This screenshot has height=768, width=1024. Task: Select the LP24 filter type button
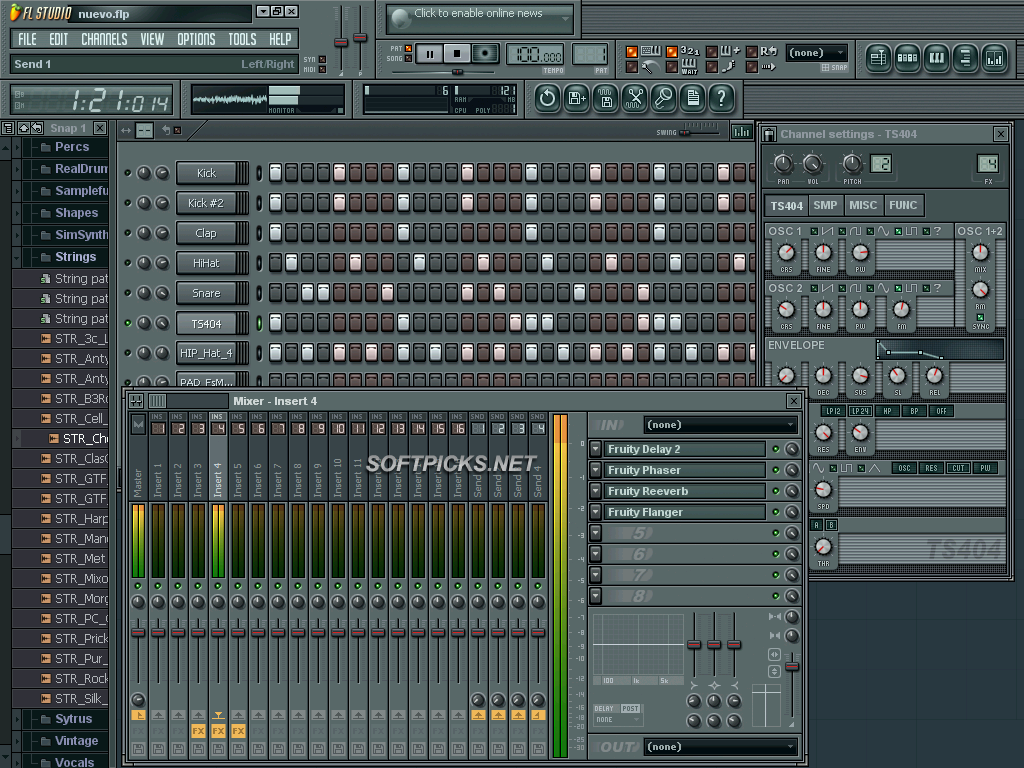(860, 411)
